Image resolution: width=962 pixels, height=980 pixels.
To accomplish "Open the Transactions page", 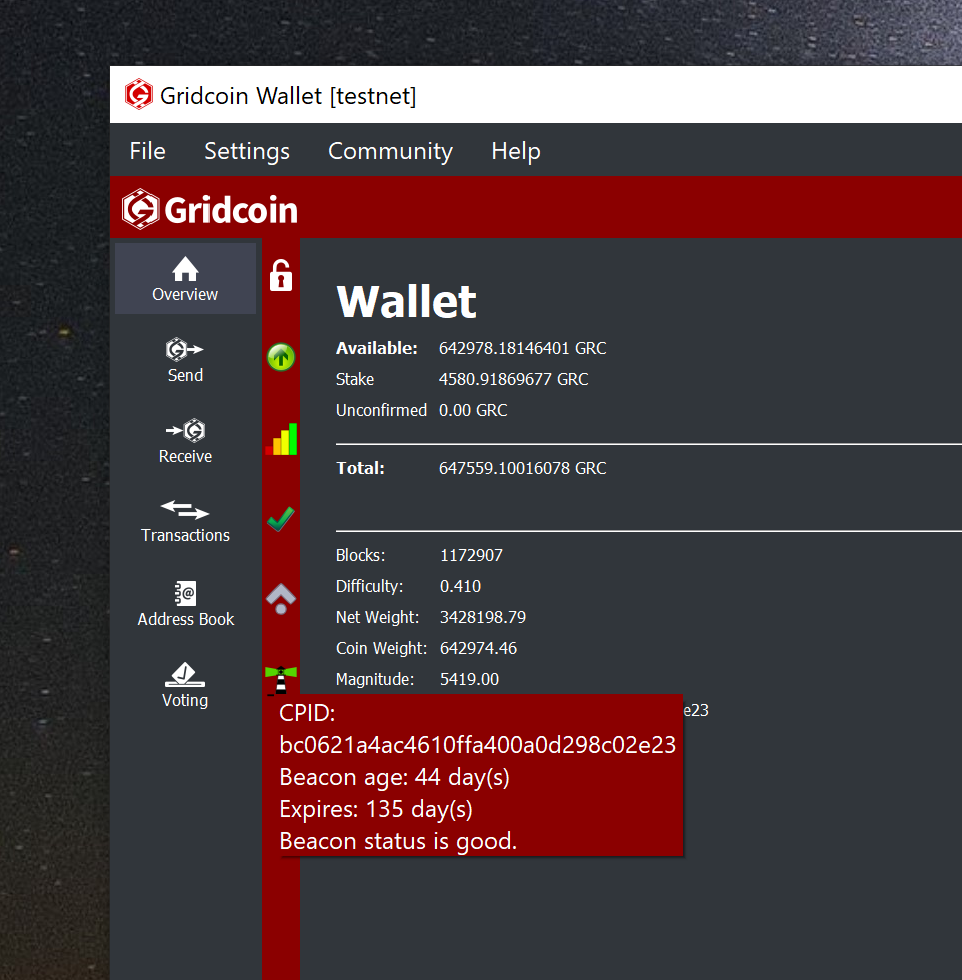I will tap(185, 521).
